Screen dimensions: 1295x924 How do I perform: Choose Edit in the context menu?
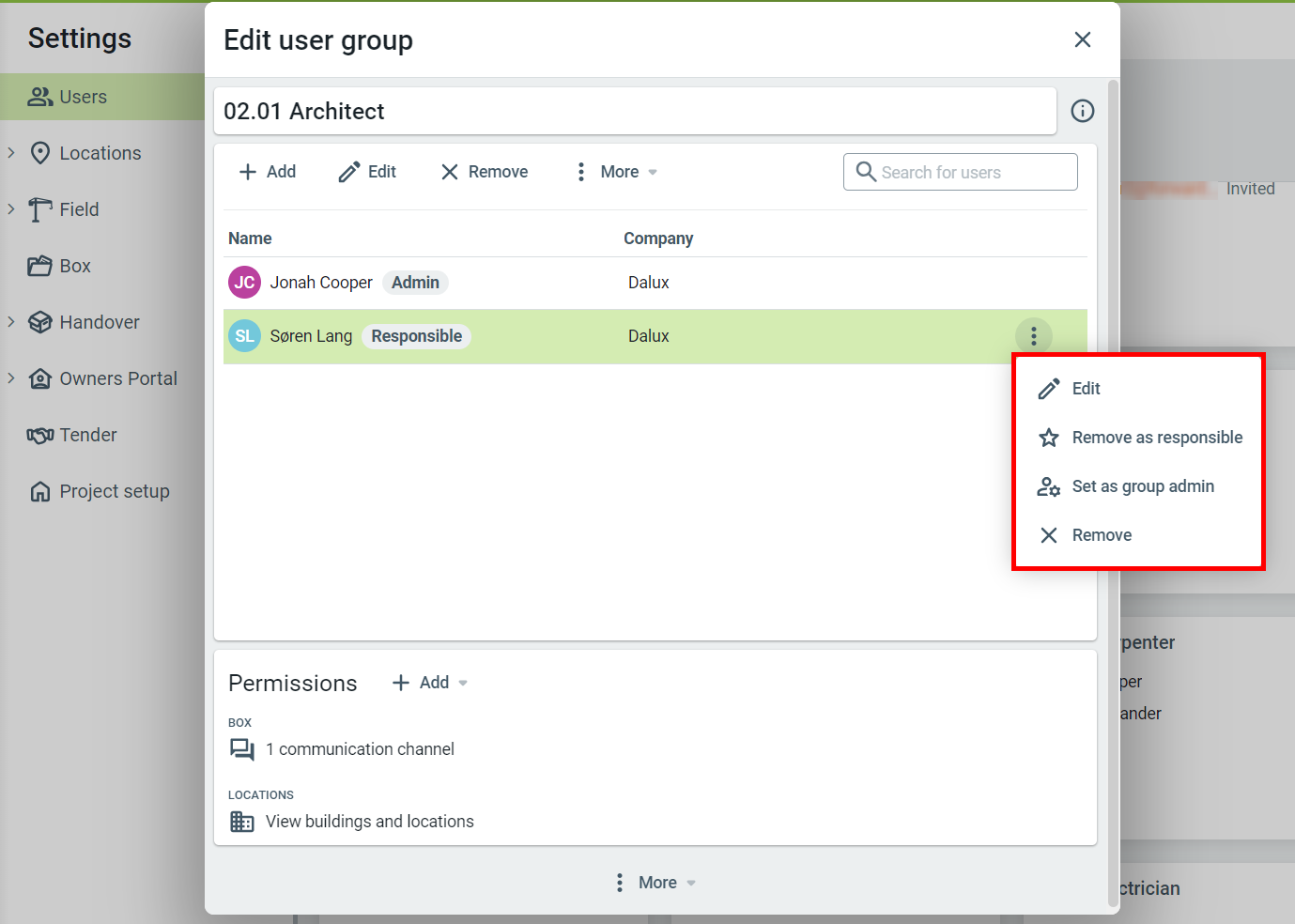(1086, 389)
